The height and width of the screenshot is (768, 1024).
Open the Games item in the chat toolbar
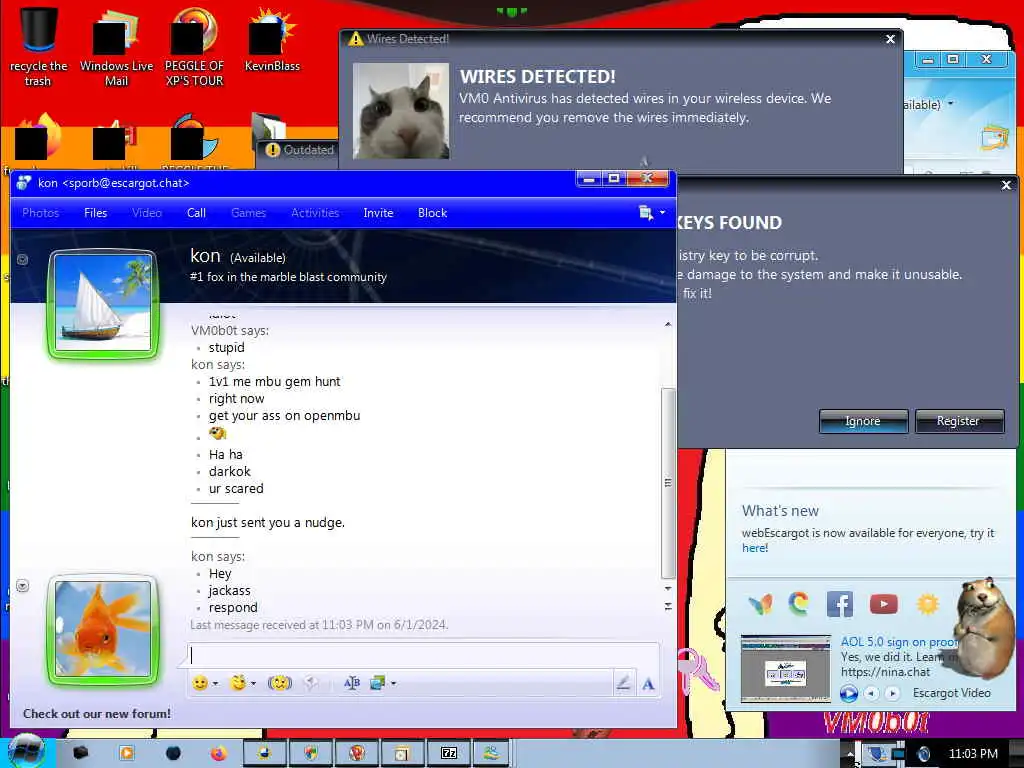pos(248,213)
